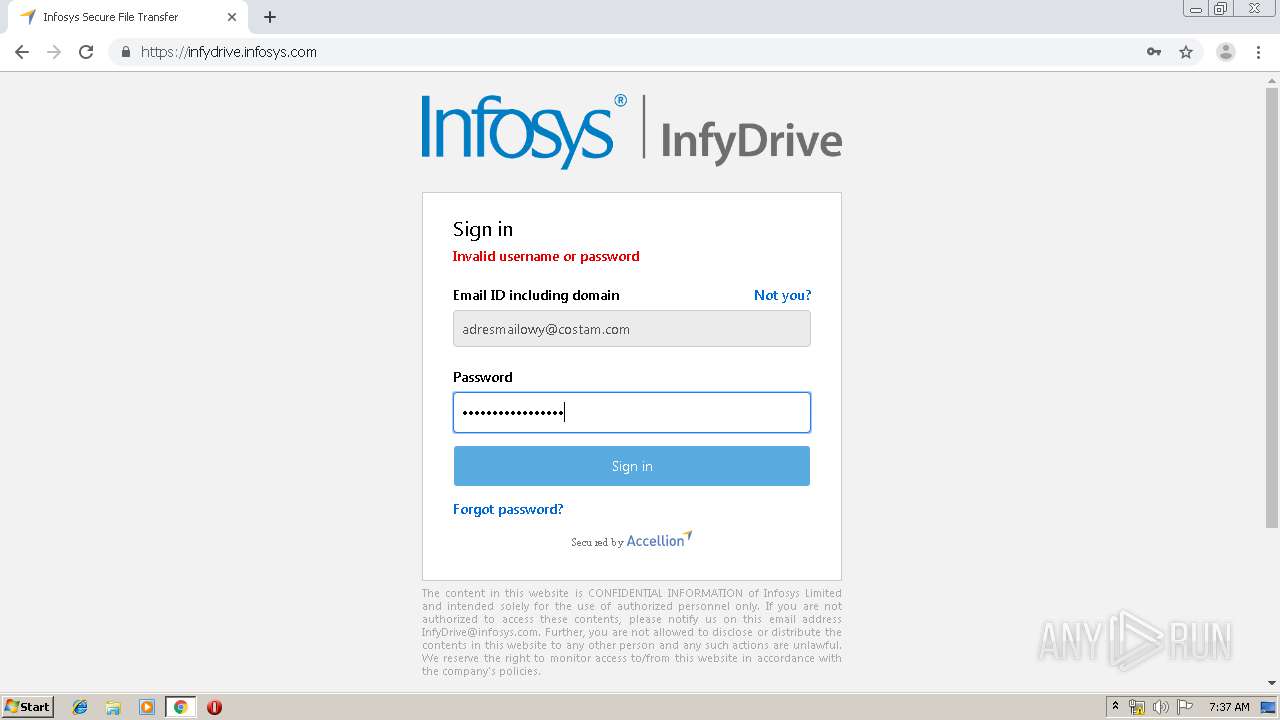Image resolution: width=1280 pixels, height=720 pixels.
Task: Click the scrollbar up arrow
Action: pos(1272,80)
